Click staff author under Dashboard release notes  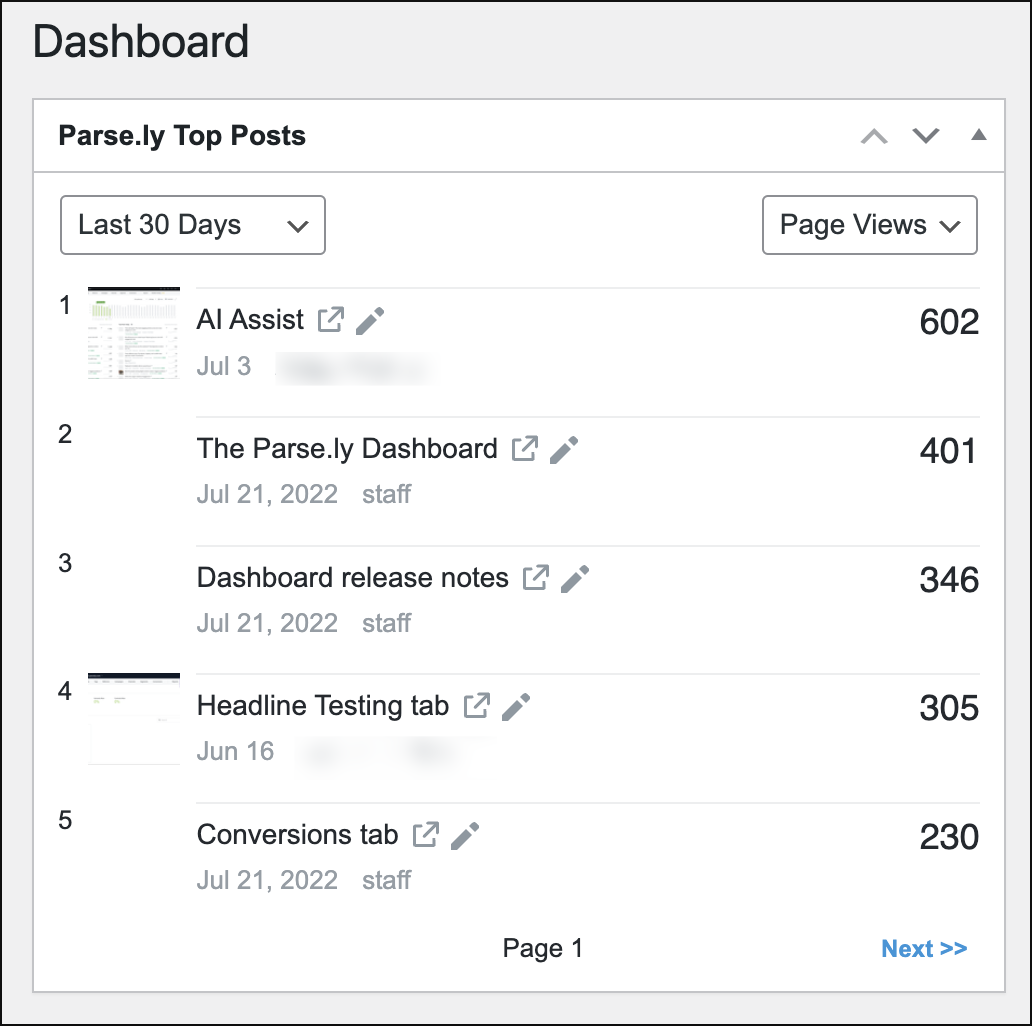click(x=386, y=623)
